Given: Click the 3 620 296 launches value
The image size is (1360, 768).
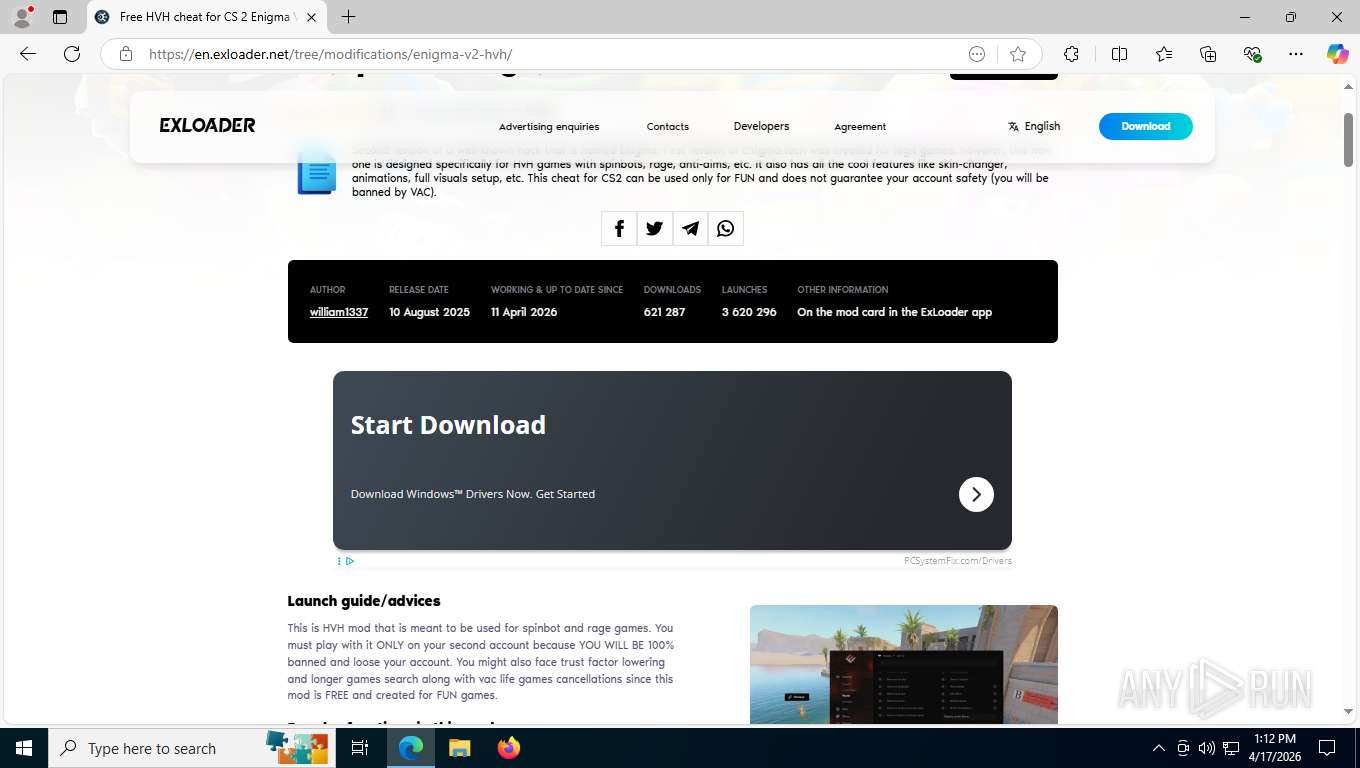Looking at the screenshot, I should tap(749, 312).
